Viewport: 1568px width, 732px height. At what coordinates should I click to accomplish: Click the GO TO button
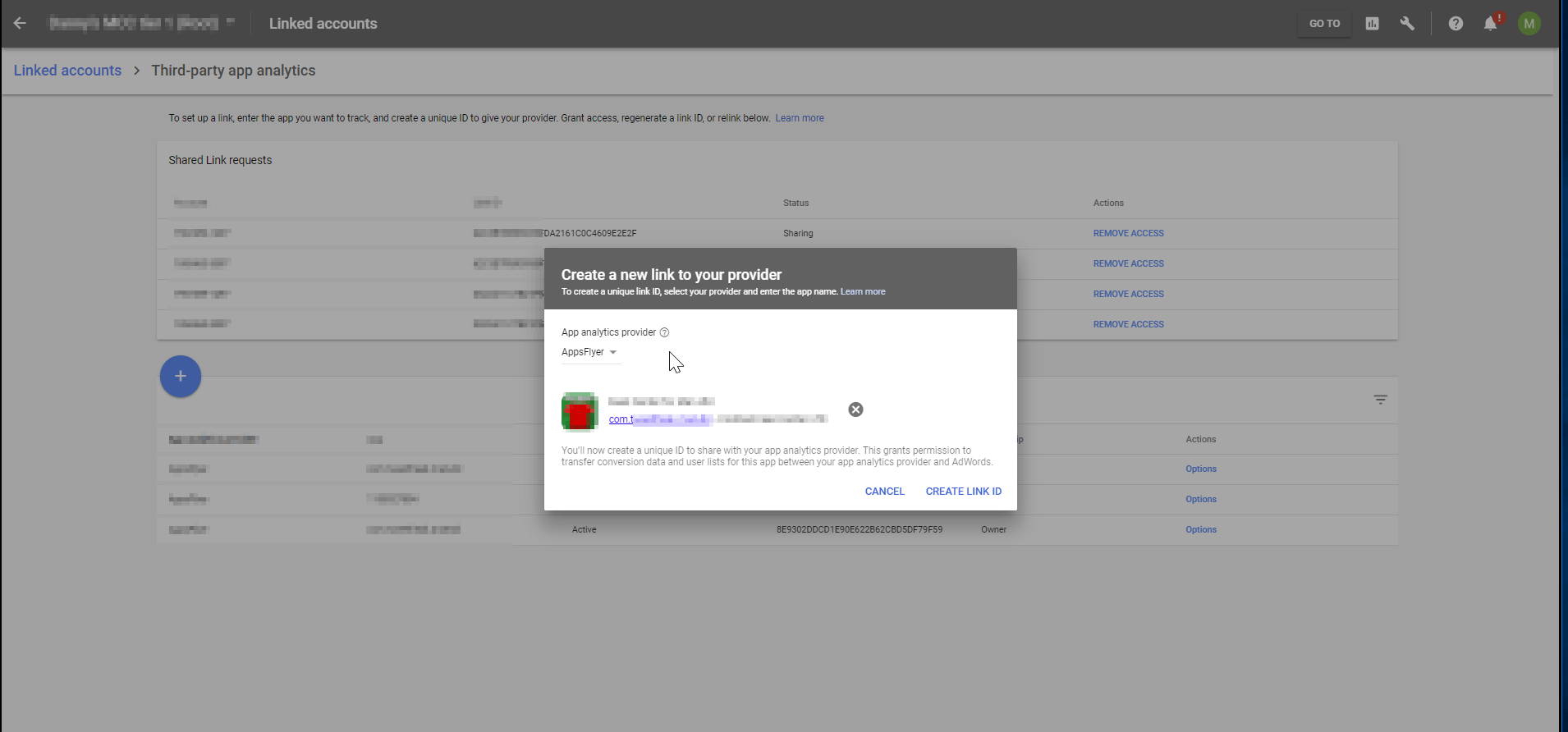click(1324, 23)
